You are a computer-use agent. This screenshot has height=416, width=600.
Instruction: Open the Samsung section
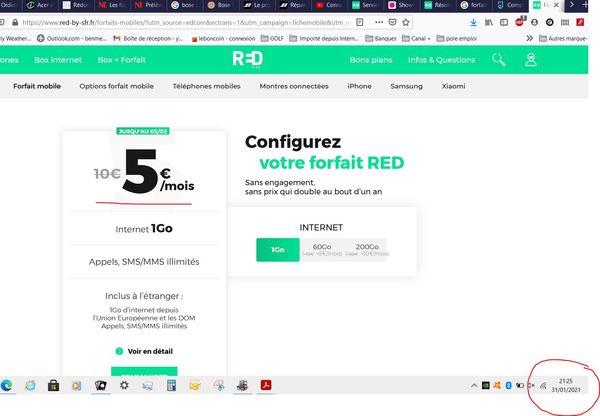(406, 86)
